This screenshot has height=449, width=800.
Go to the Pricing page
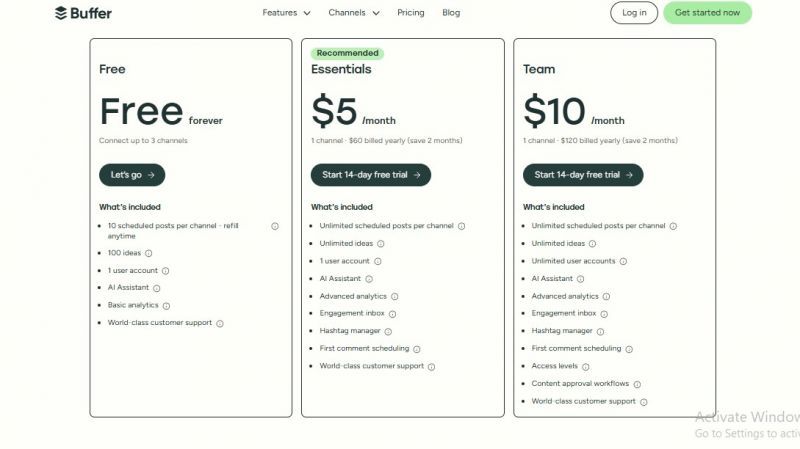coord(410,13)
